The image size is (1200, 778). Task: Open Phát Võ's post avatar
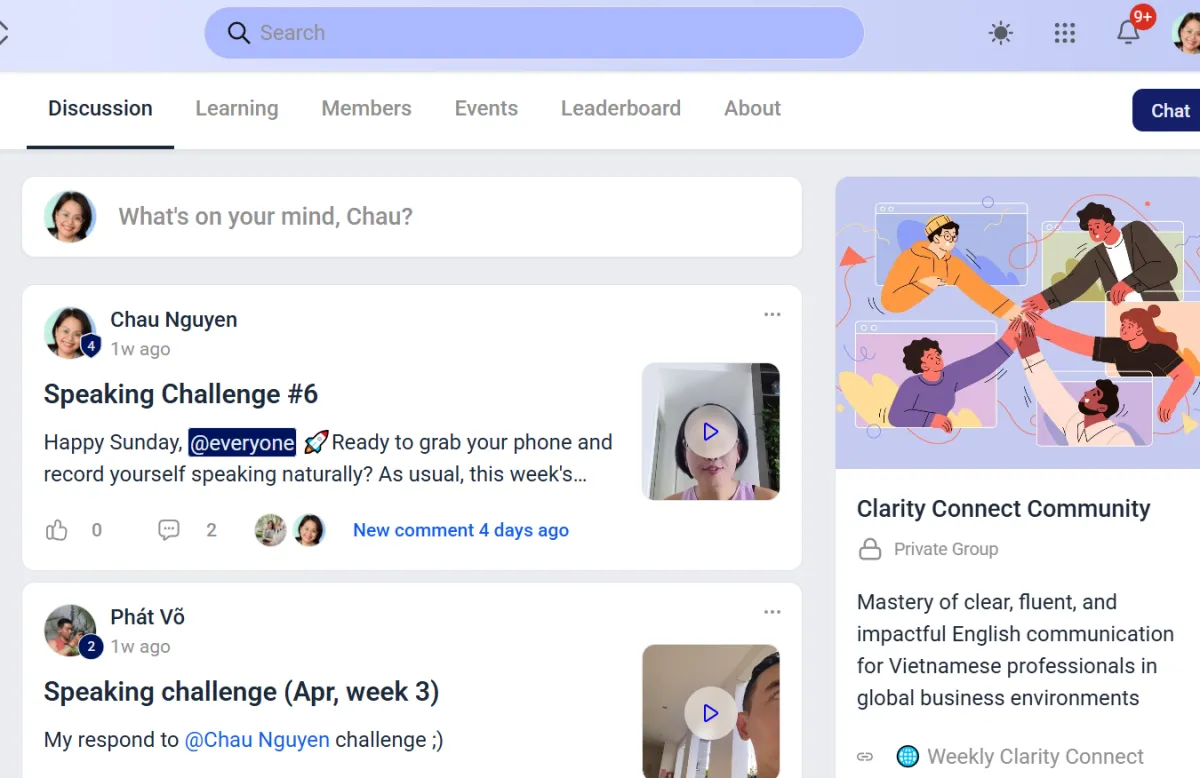pos(70,631)
